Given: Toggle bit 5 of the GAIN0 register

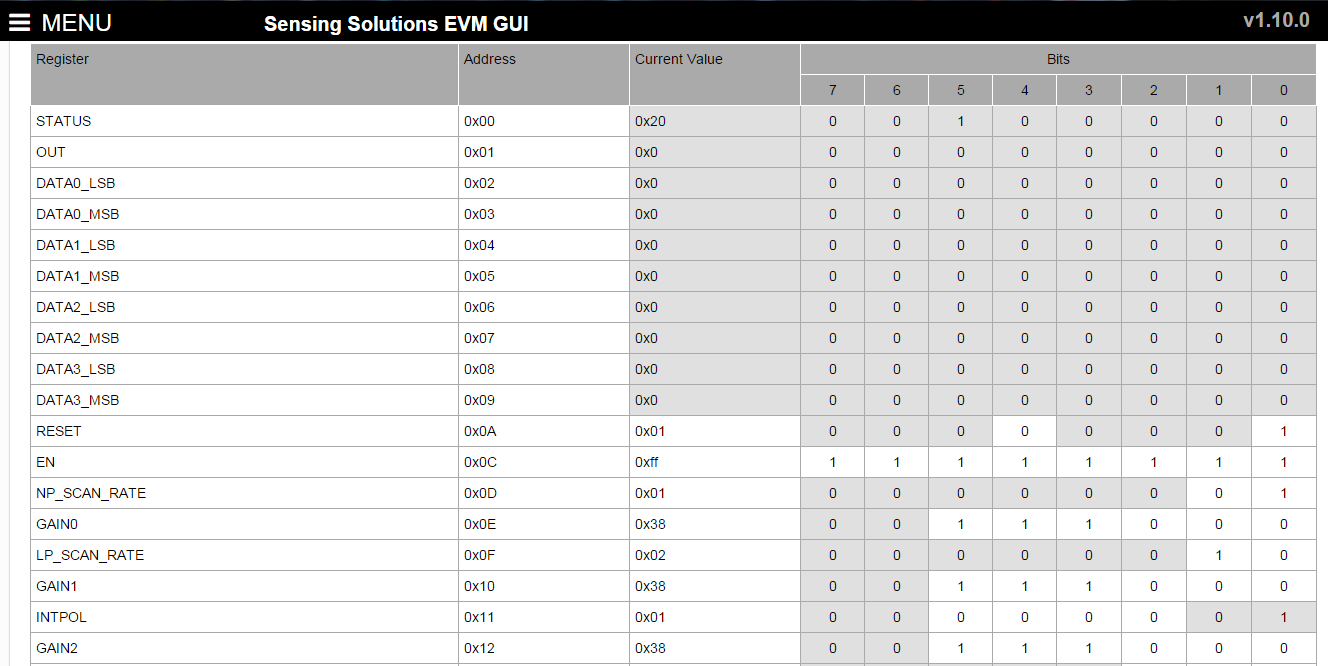Looking at the screenshot, I should 960,524.
